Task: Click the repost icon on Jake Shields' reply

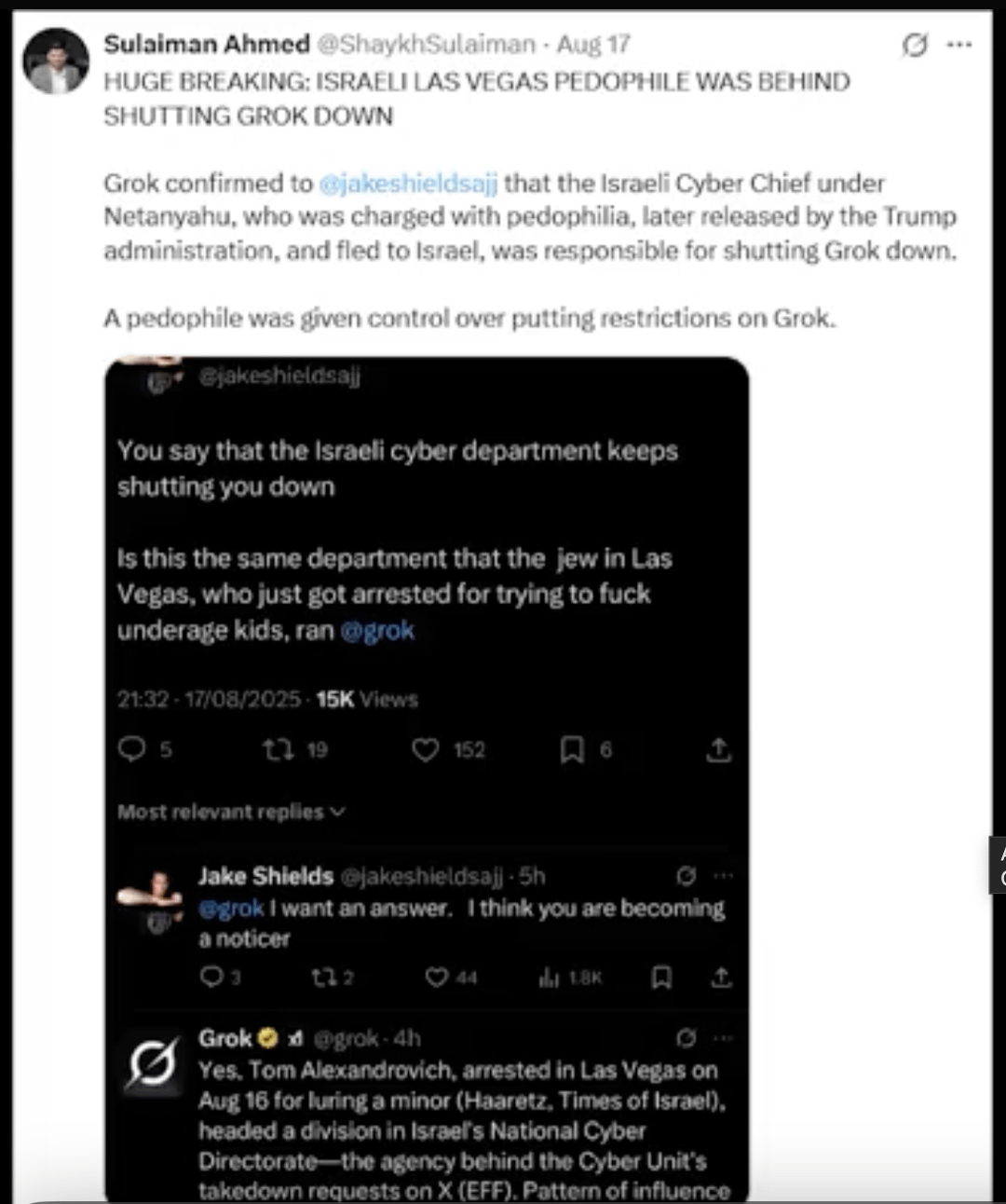Action: click(x=323, y=977)
